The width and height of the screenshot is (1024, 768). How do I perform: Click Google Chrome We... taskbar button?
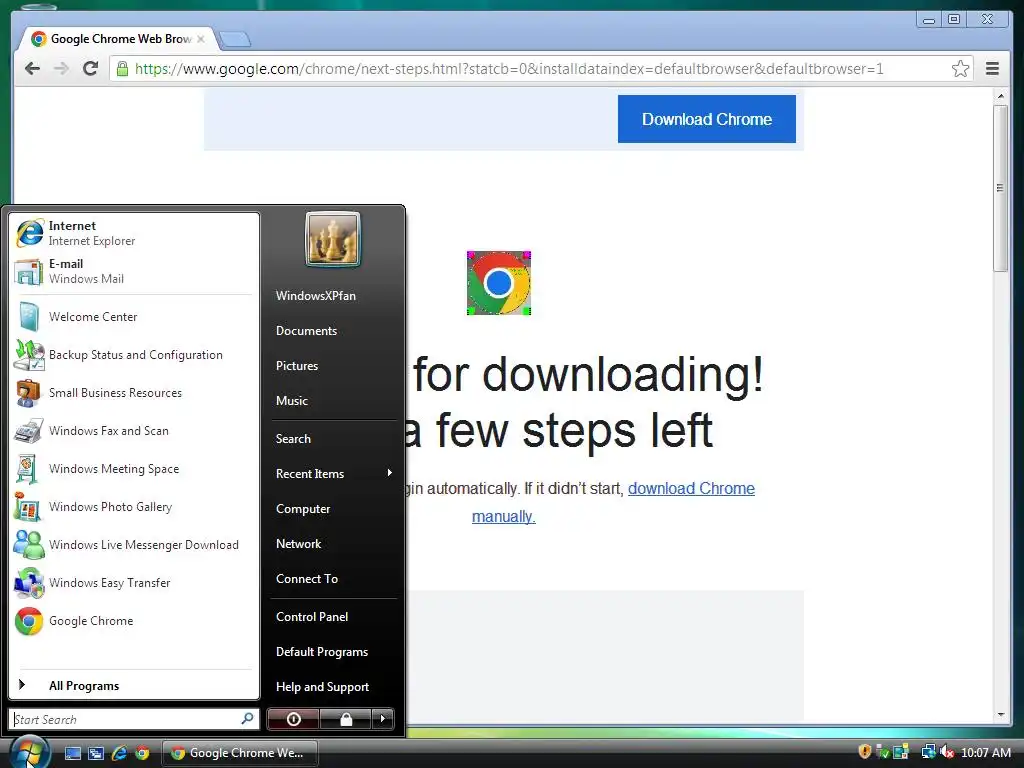(x=239, y=753)
